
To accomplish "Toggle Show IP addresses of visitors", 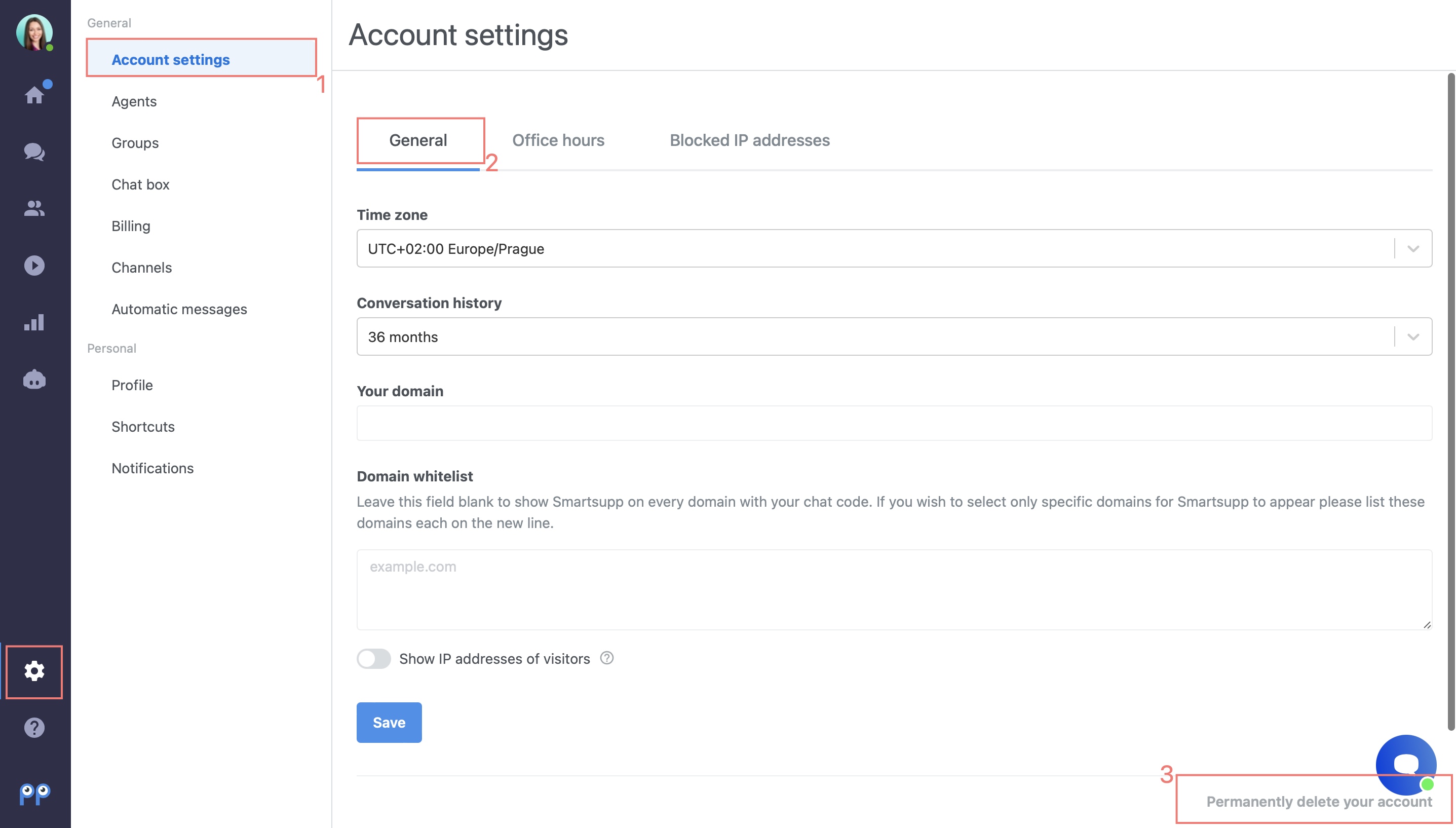I will (x=374, y=658).
